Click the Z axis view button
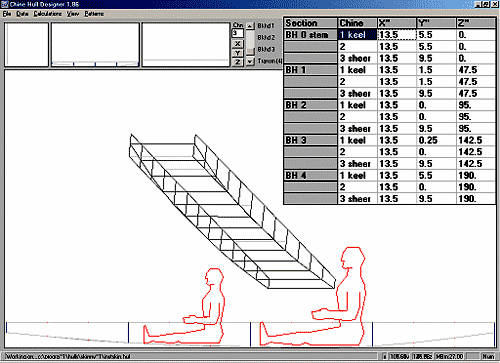Viewport: 500px width, 363px height. coord(237,62)
